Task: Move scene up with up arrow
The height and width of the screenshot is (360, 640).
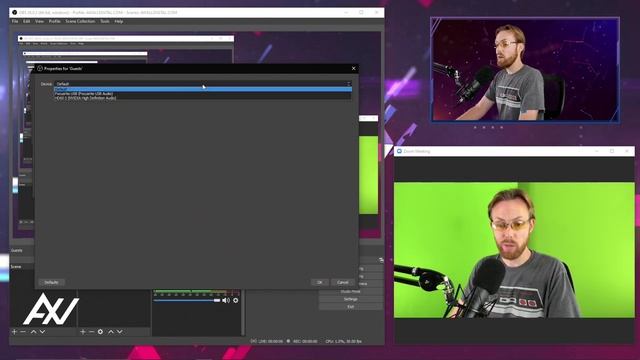Action: pos(33,332)
